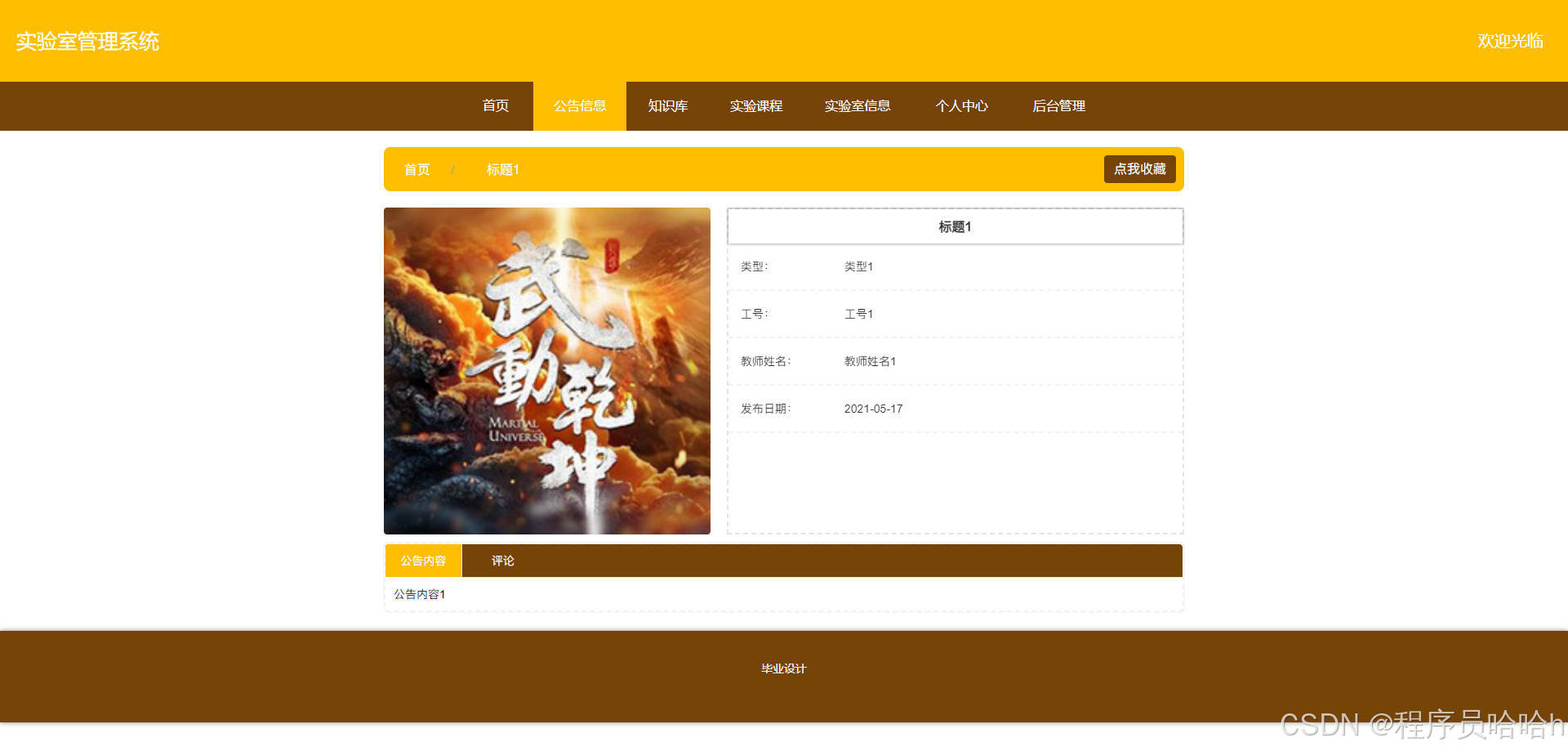Viewport: 1568px width, 751px height.
Task: Click the 毕业设计 footer text
Action: (x=783, y=668)
